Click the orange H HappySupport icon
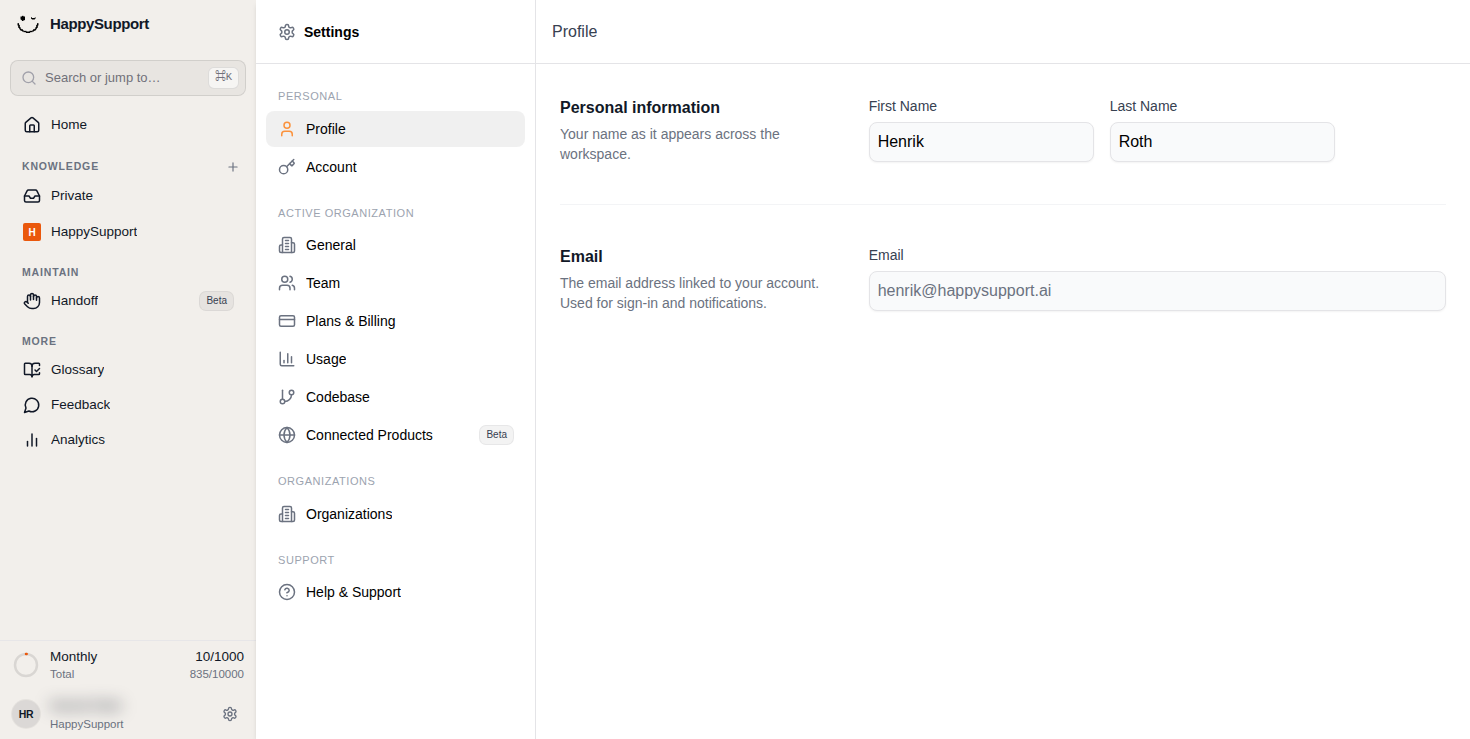 32,232
